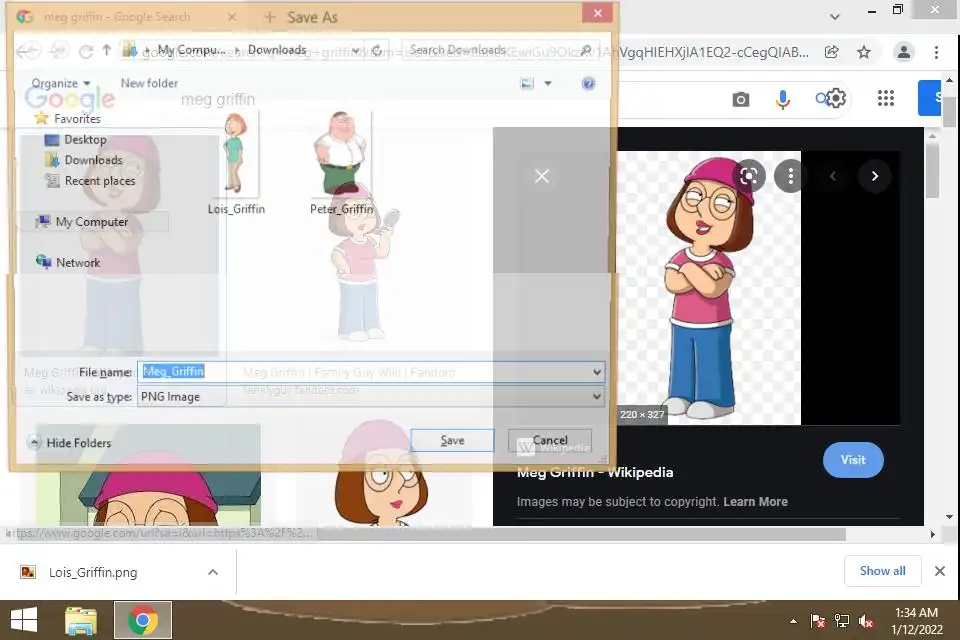Bookmark this page with the star icon

click(864, 52)
